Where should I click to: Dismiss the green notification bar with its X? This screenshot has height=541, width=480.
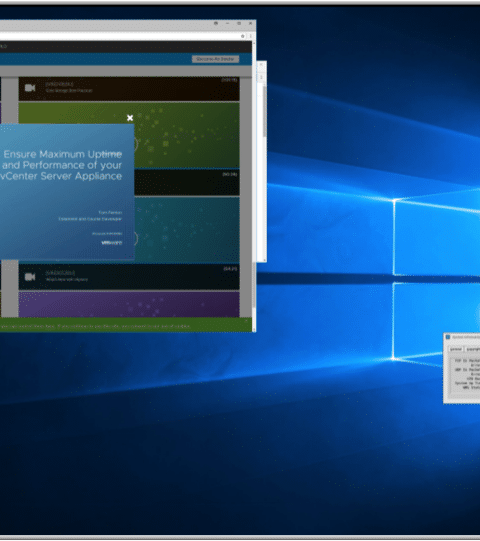click(246, 321)
